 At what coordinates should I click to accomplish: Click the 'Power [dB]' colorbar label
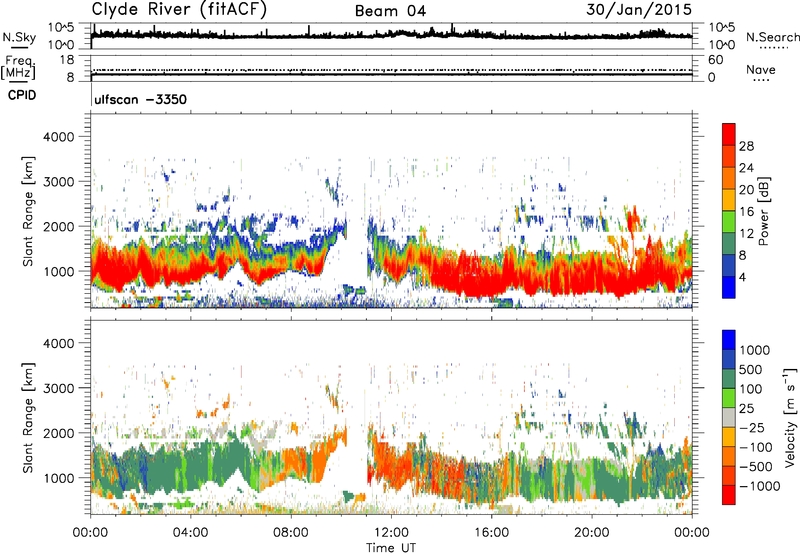coord(763,211)
